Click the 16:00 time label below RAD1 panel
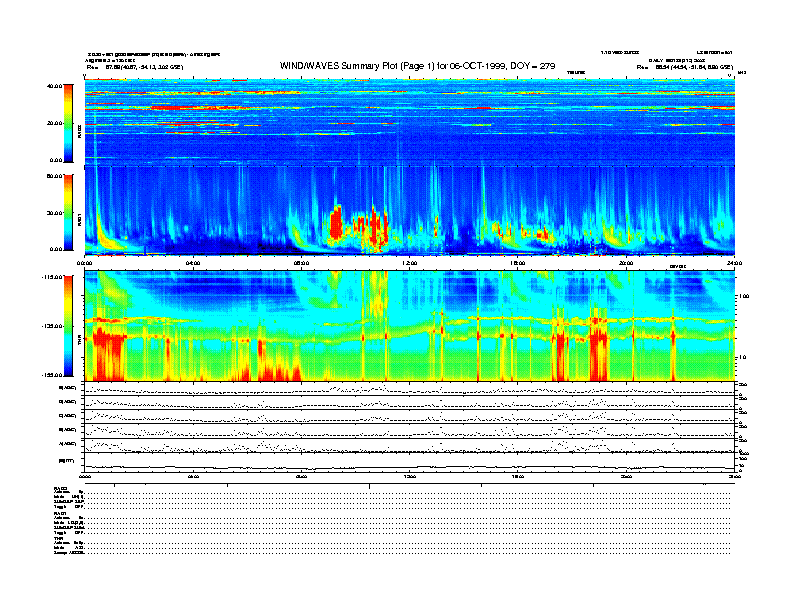The image size is (792, 612). (518, 263)
